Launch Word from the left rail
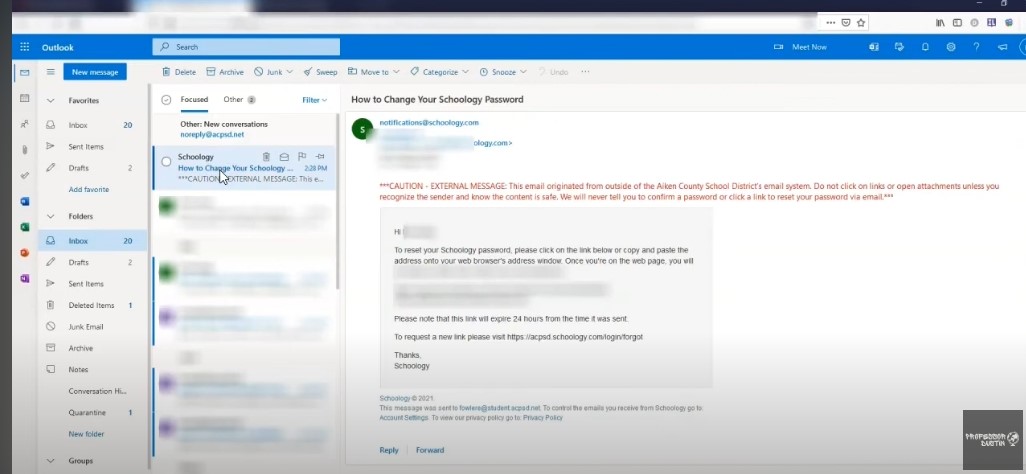The height and width of the screenshot is (474, 1026). (25, 202)
